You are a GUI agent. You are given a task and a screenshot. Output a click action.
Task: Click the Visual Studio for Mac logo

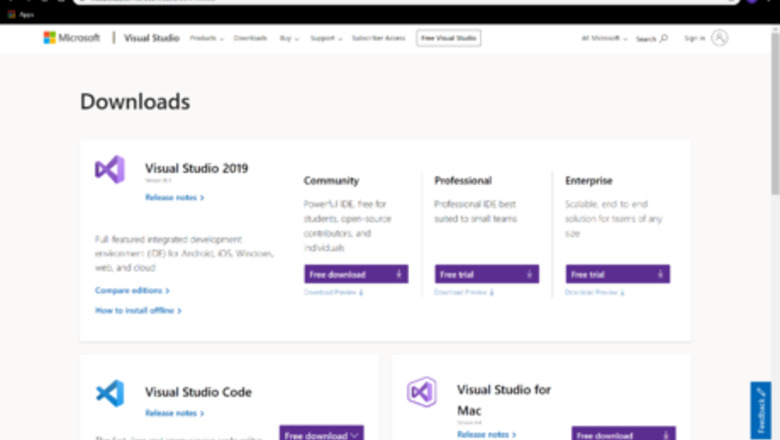[422, 391]
